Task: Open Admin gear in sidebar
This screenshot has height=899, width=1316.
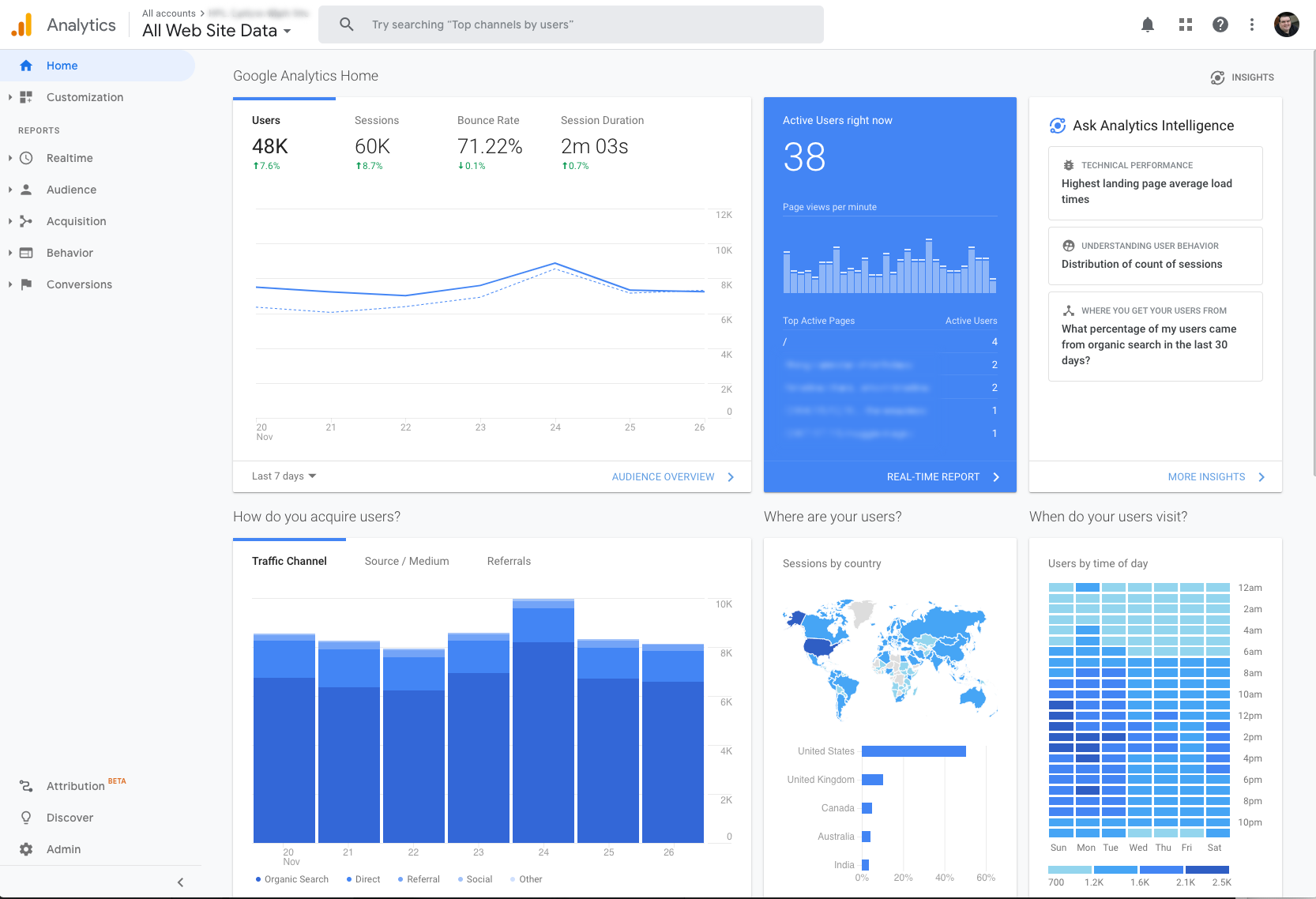Action: (63, 849)
